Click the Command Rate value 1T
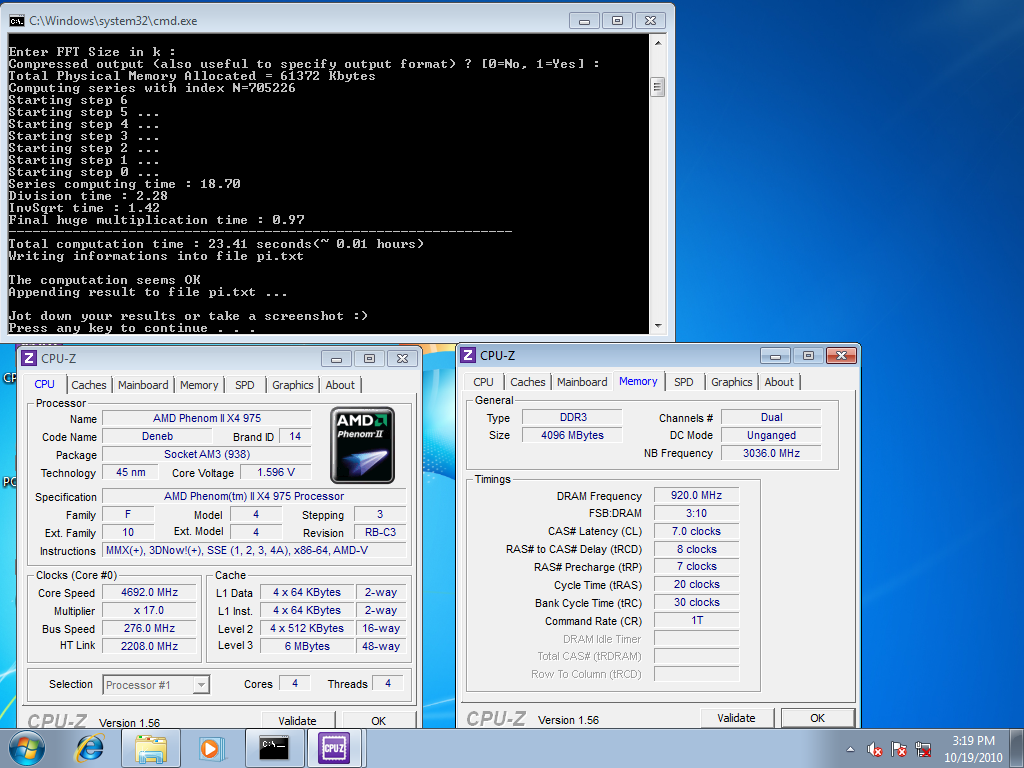This screenshot has height=768, width=1024. coord(696,620)
